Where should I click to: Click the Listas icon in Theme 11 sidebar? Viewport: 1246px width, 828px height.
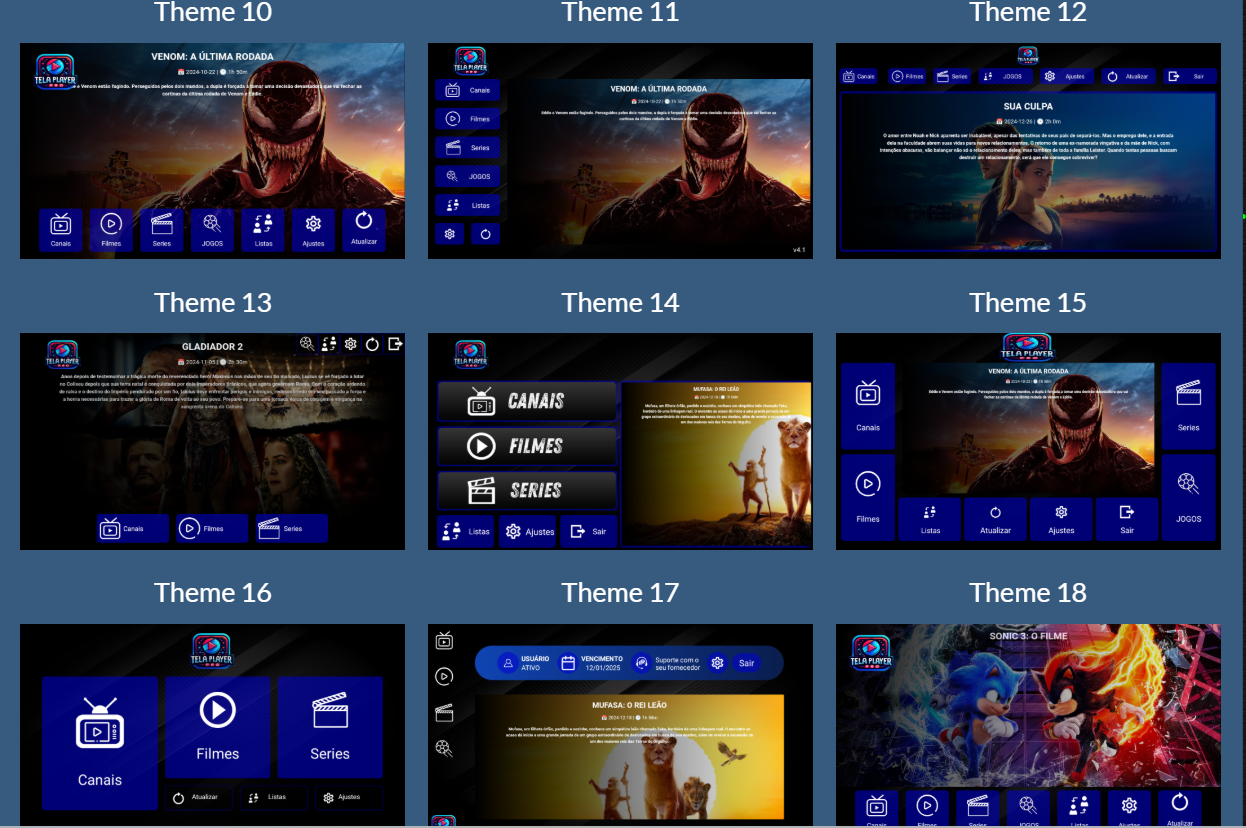coord(467,205)
